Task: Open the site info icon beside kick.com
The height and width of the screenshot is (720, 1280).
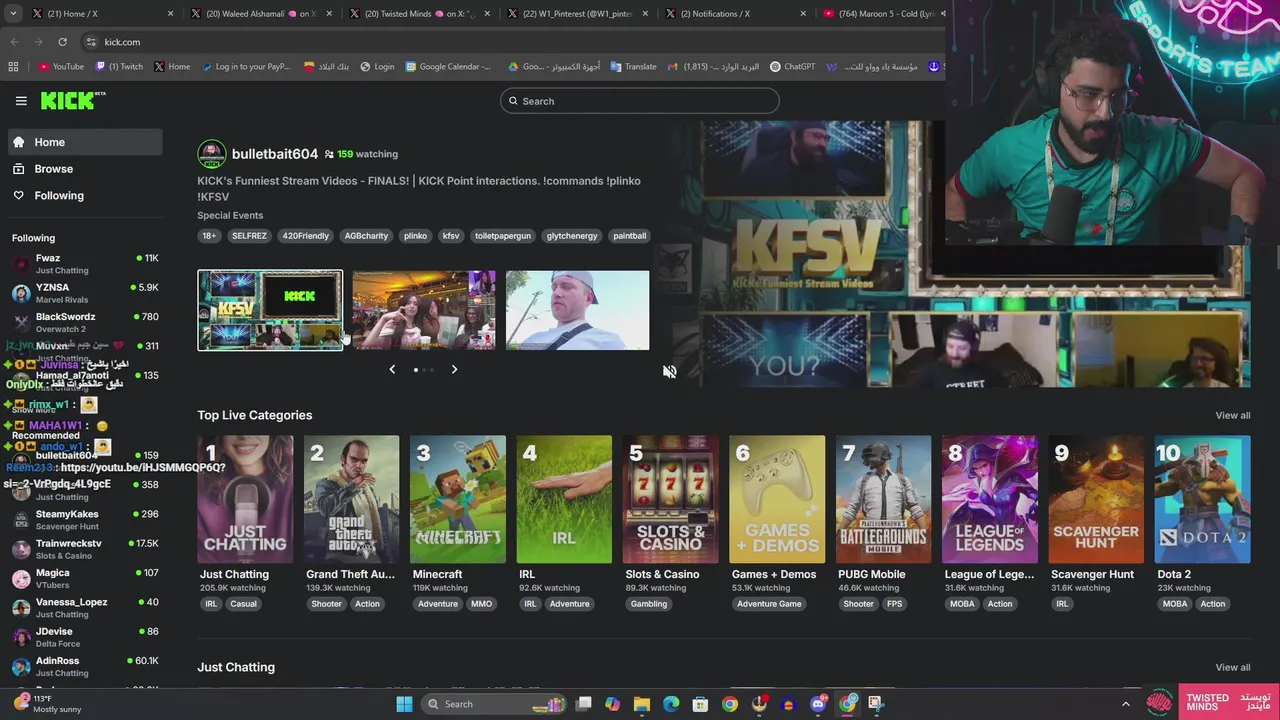Action: click(x=91, y=42)
